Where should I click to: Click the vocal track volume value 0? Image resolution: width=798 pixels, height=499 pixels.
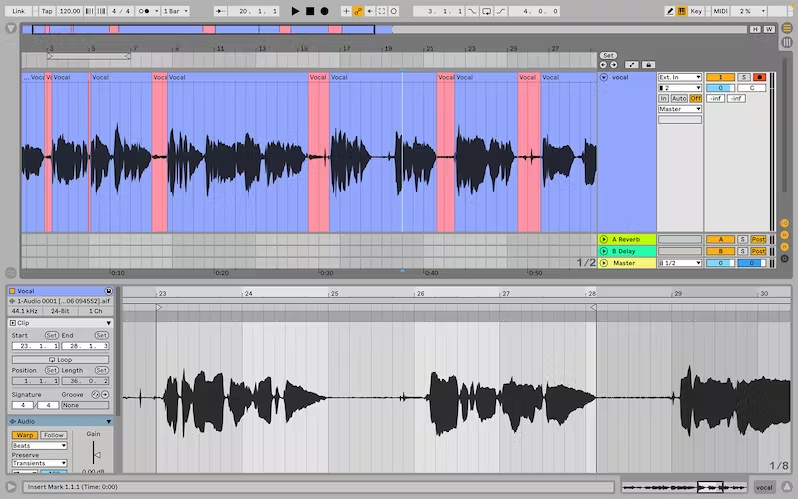(720, 88)
